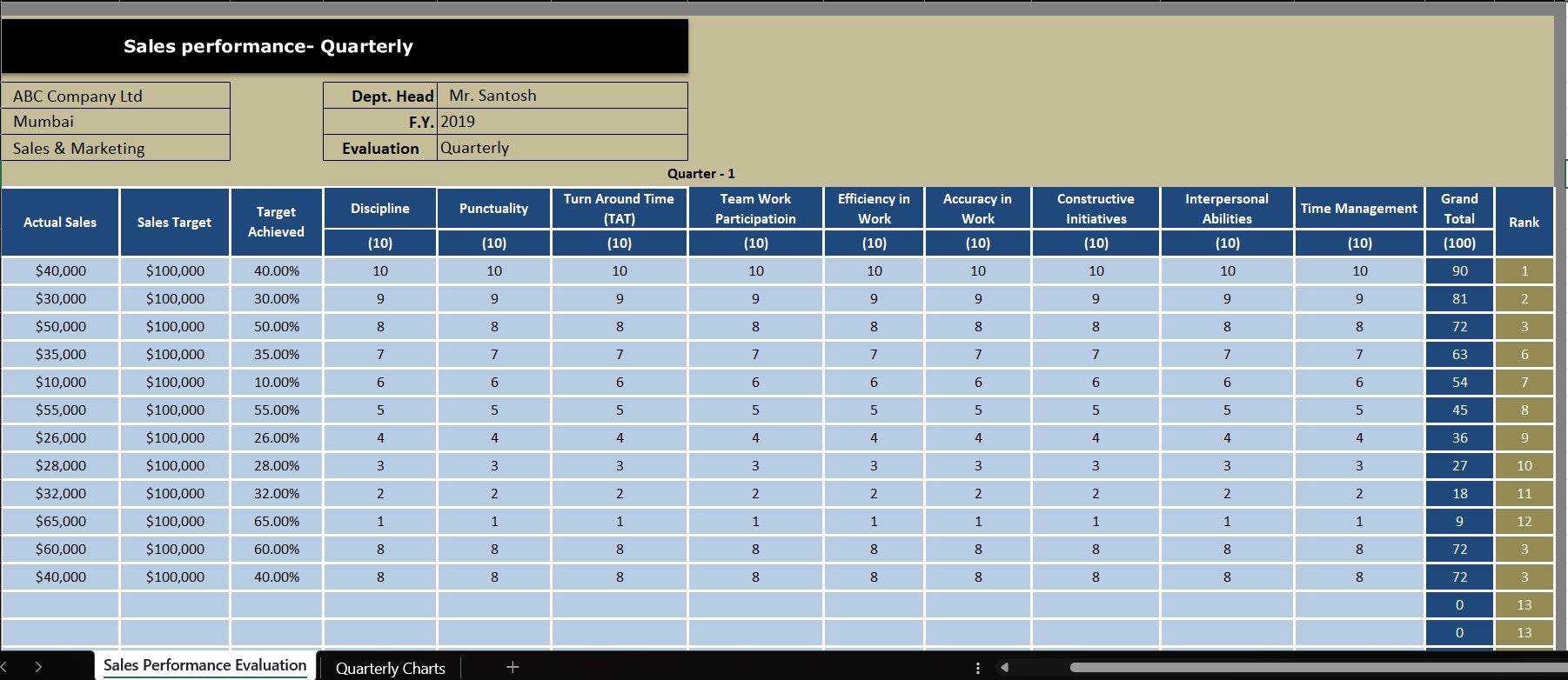Click horizontal scrollbar left arrow
This screenshot has width=1568, height=680.
tap(1005, 668)
